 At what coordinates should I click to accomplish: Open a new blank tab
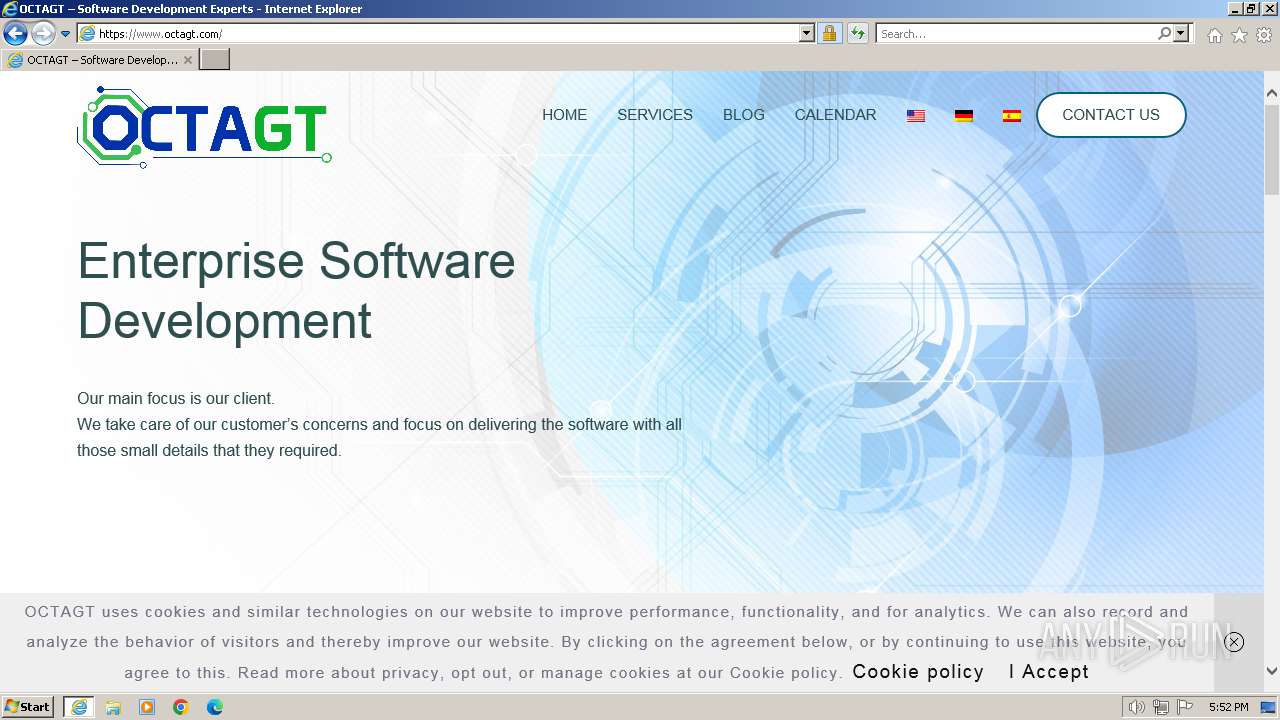[215, 60]
